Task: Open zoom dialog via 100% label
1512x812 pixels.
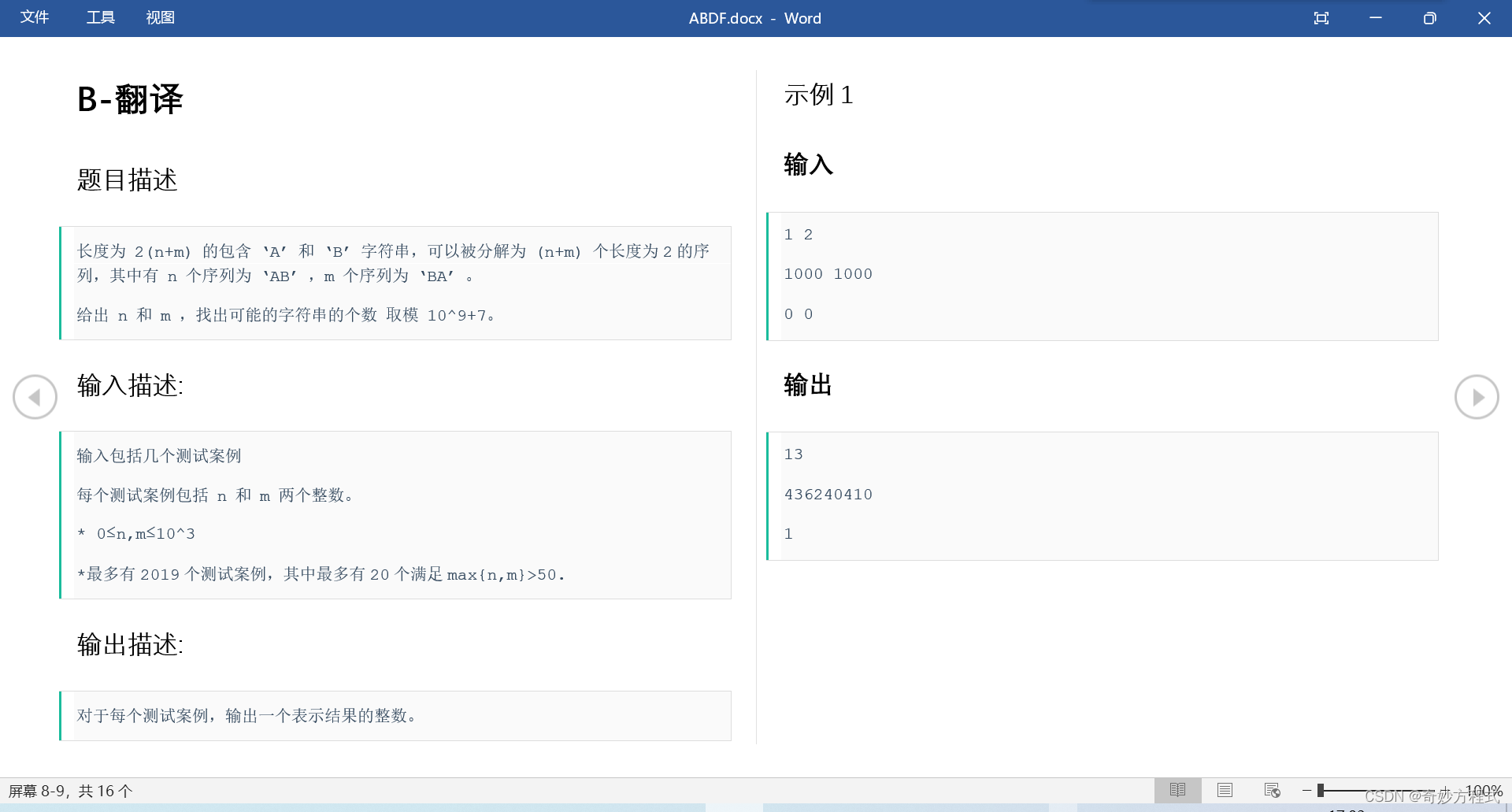Action: 1484,790
